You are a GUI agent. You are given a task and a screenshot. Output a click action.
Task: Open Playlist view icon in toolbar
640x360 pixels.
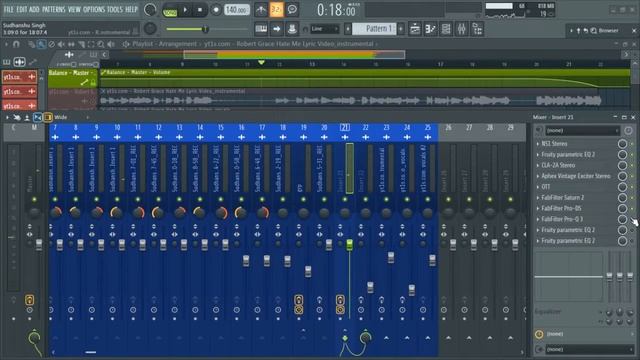pyautogui.click(x=415, y=29)
